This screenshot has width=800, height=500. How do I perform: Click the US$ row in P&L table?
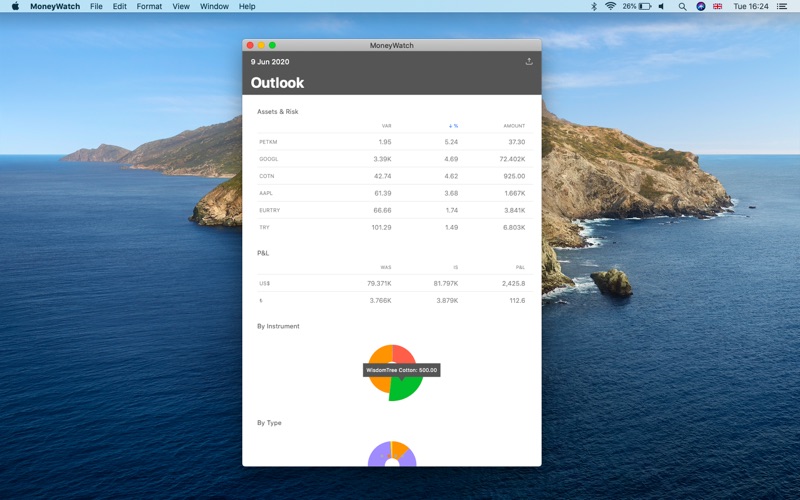click(394, 283)
